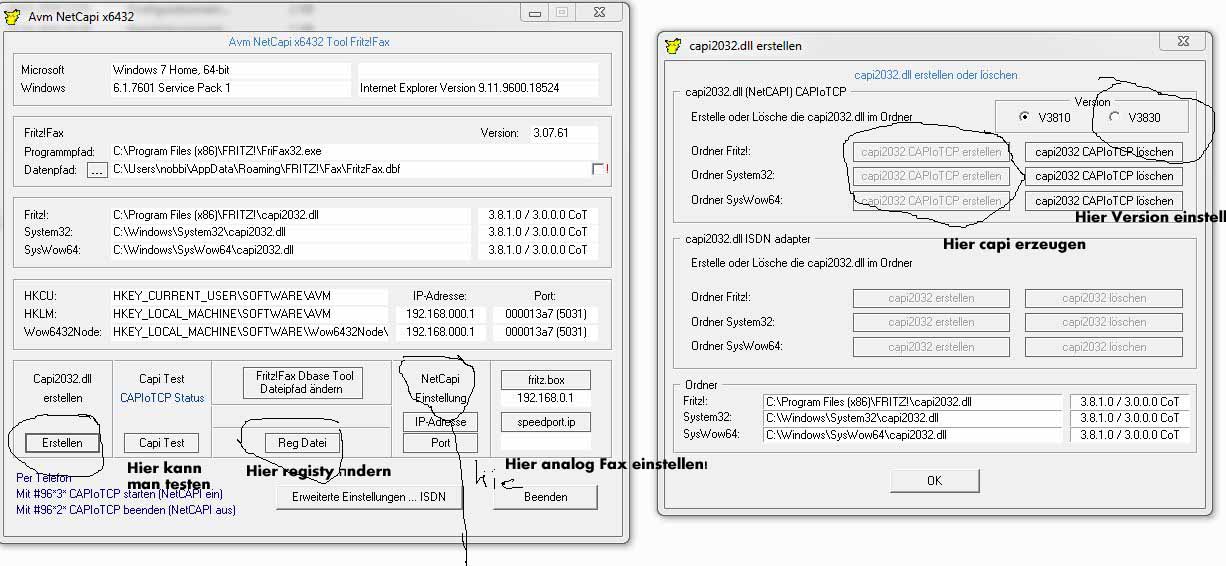Click the HKLM IP-Adresse 192.168.000.1 field

pos(439,314)
